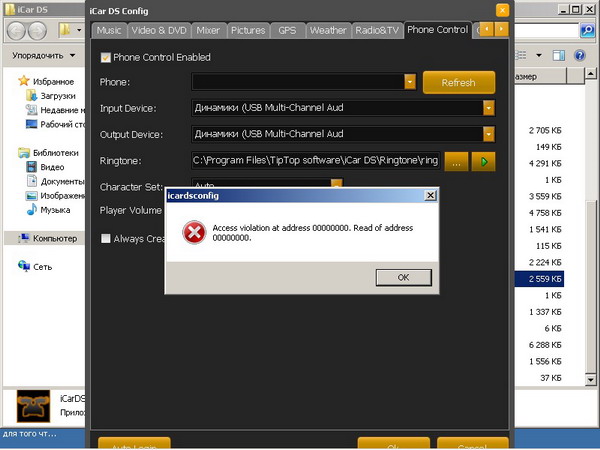The width and height of the screenshot is (600, 450).
Task: Click the Refresh button
Action: coord(459,82)
